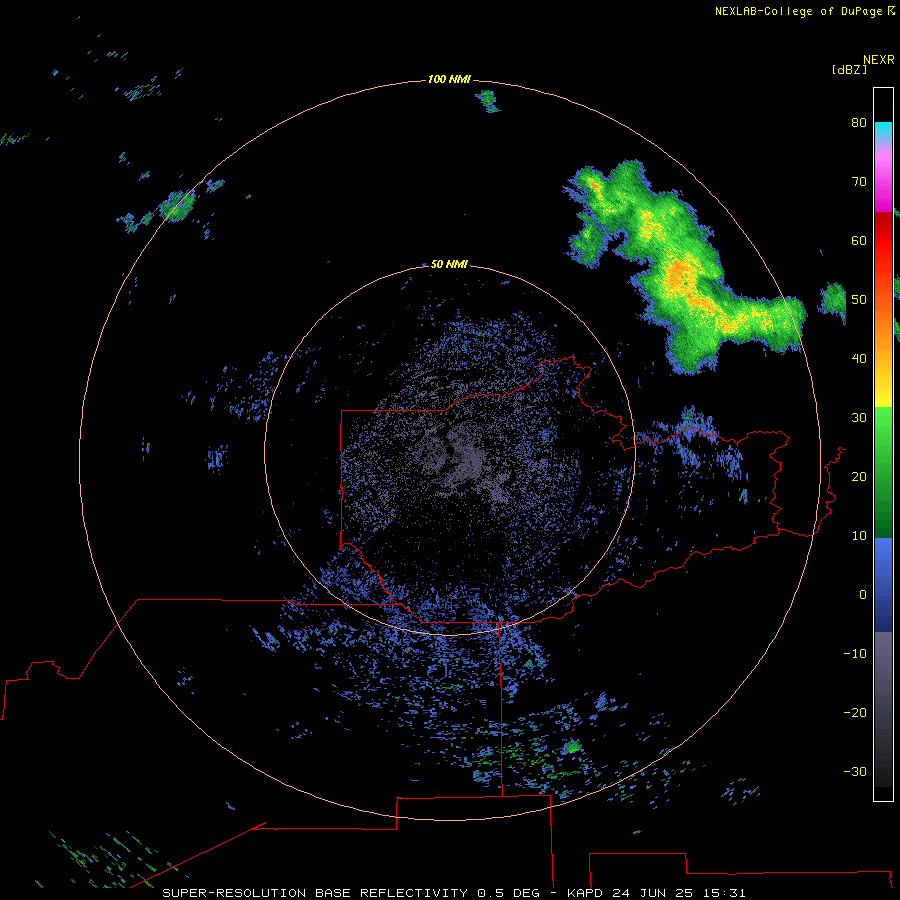Click the -20 value on dBZ scale

coord(855,712)
